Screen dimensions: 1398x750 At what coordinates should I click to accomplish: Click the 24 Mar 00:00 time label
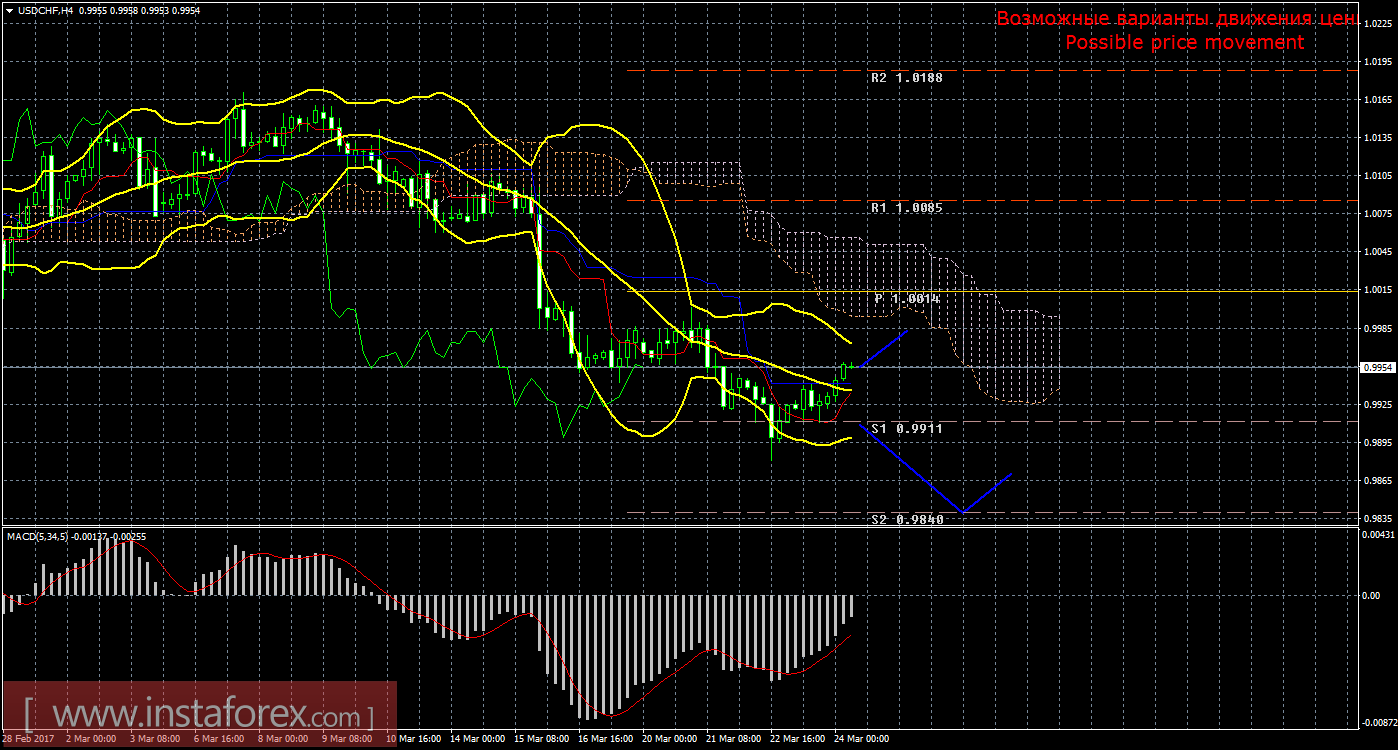(861, 738)
